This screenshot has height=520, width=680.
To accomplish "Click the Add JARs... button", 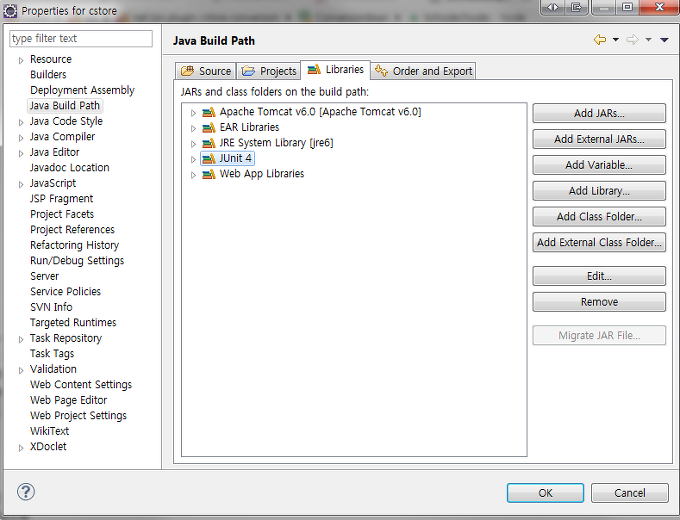I will (x=599, y=113).
